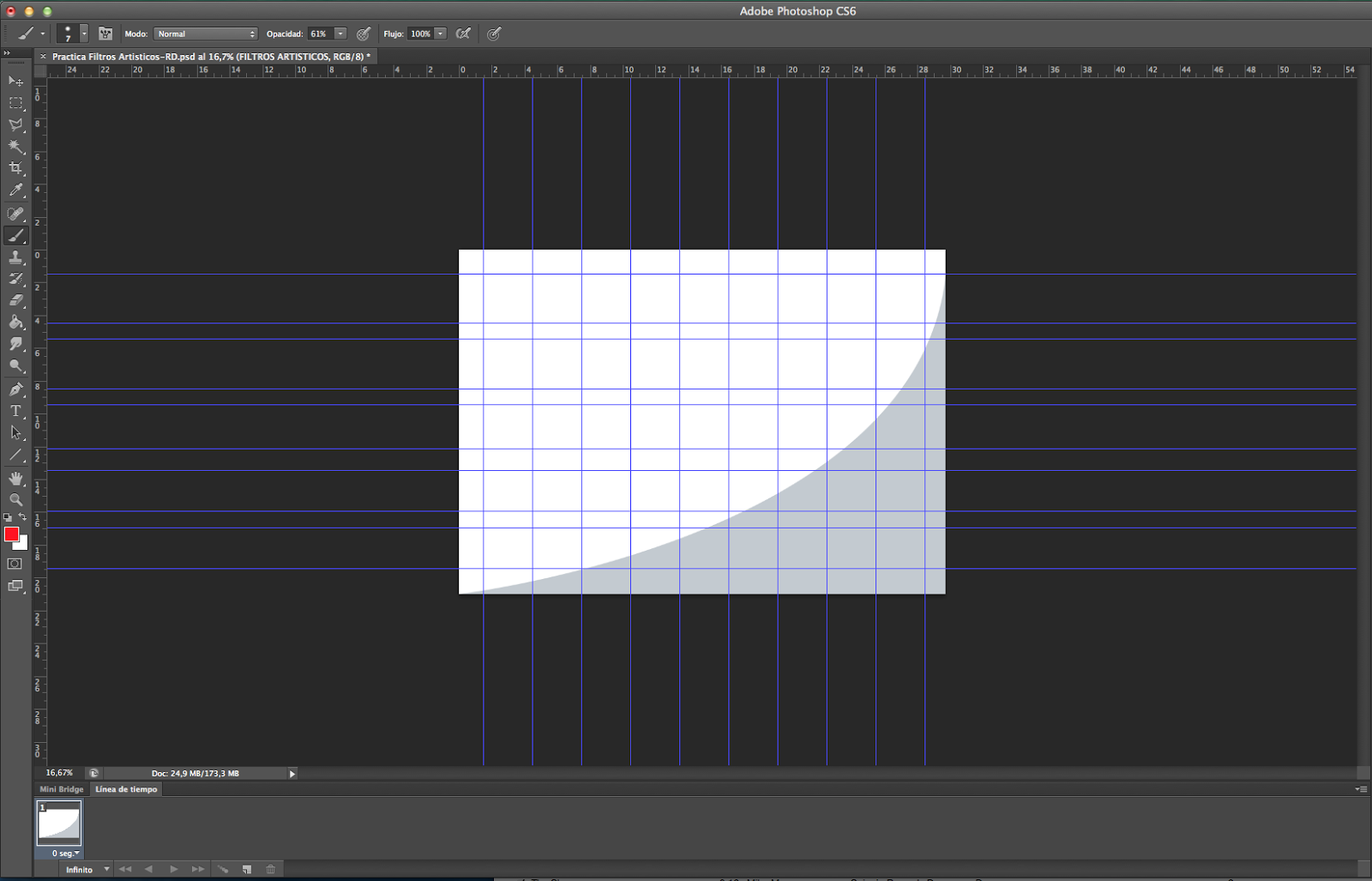Select the History Brush tool
The image size is (1372, 881).
15,279
